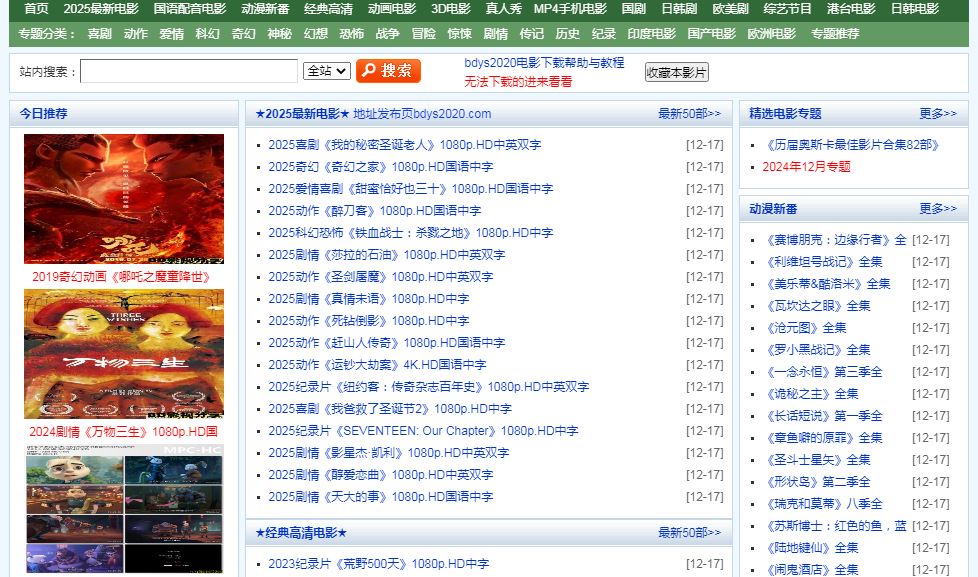
Task: Go to 2025最新电影 in top navigation
Action: point(101,9)
